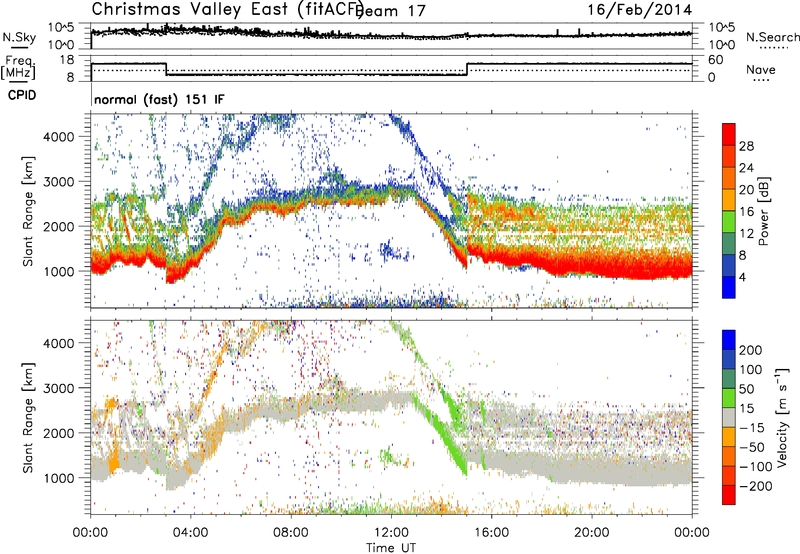Click the '60' right-axis value of frequency panel
Viewport: 800px width, 554px height.
[x=716, y=60]
